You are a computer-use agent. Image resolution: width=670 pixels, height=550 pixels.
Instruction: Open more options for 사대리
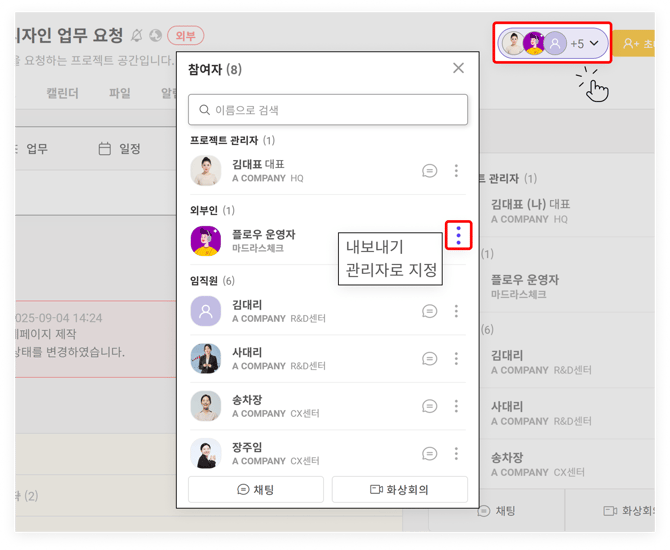pos(456,358)
